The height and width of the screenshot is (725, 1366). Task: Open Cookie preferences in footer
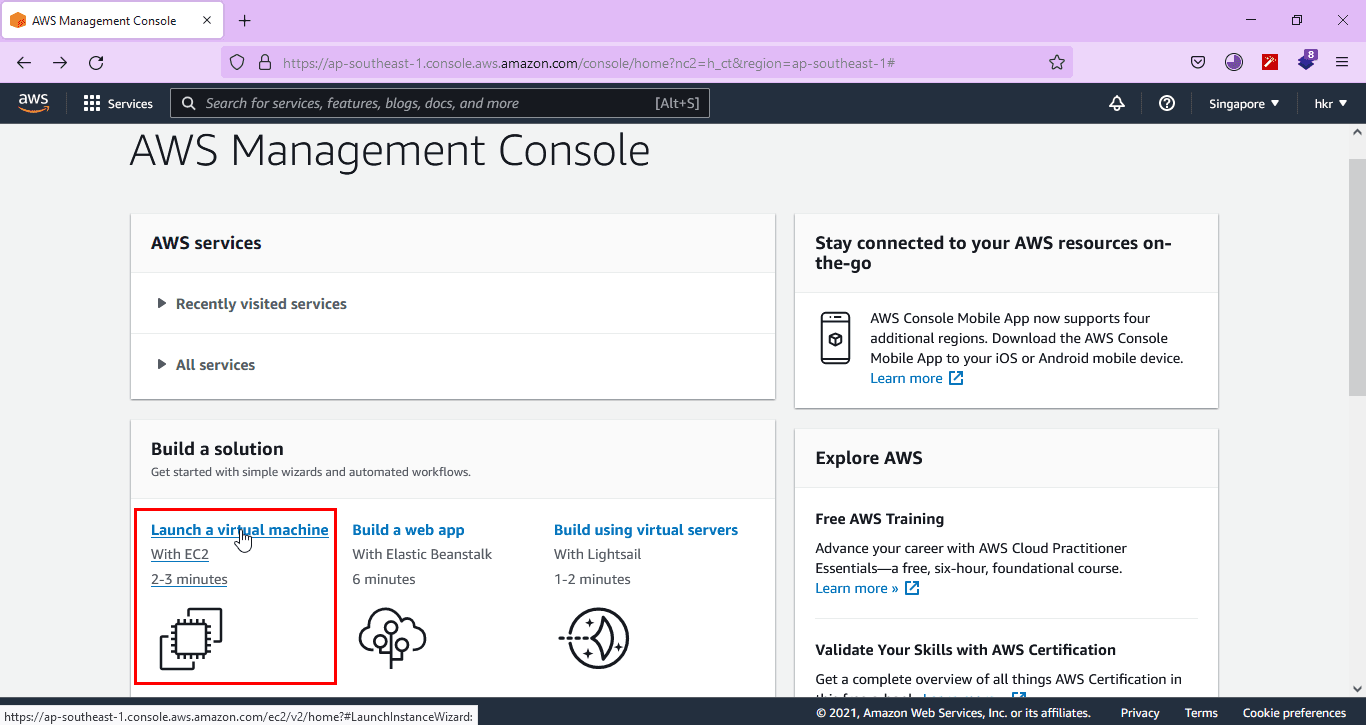pyautogui.click(x=1294, y=713)
